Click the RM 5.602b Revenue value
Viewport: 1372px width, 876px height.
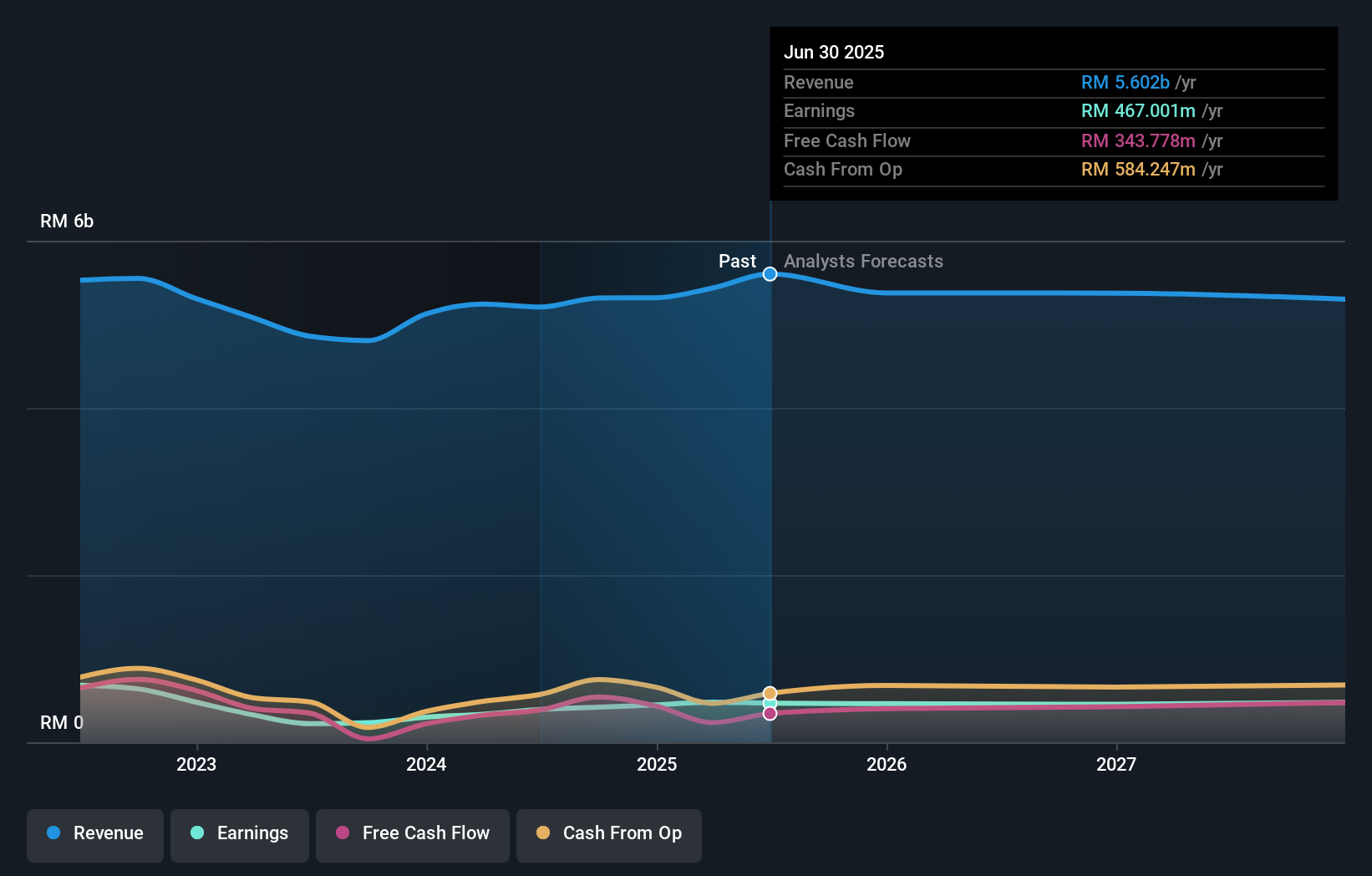click(1126, 82)
